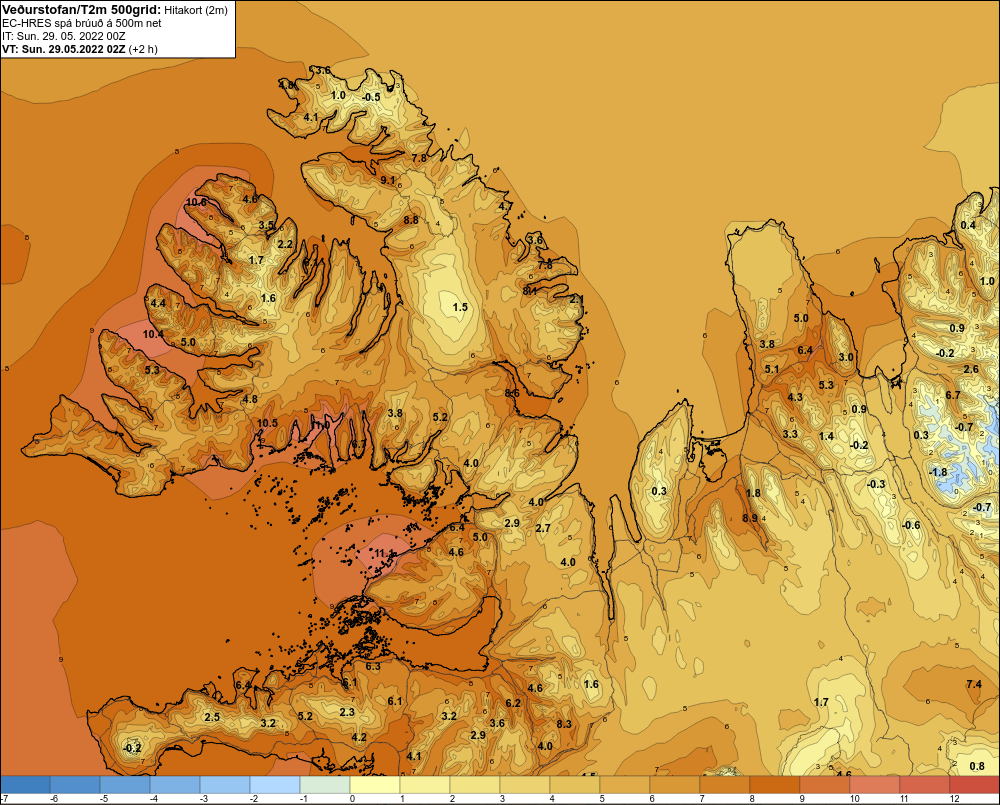Click the 8.6 temperature value
This screenshot has width=1000, height=805.
[511, 393]
